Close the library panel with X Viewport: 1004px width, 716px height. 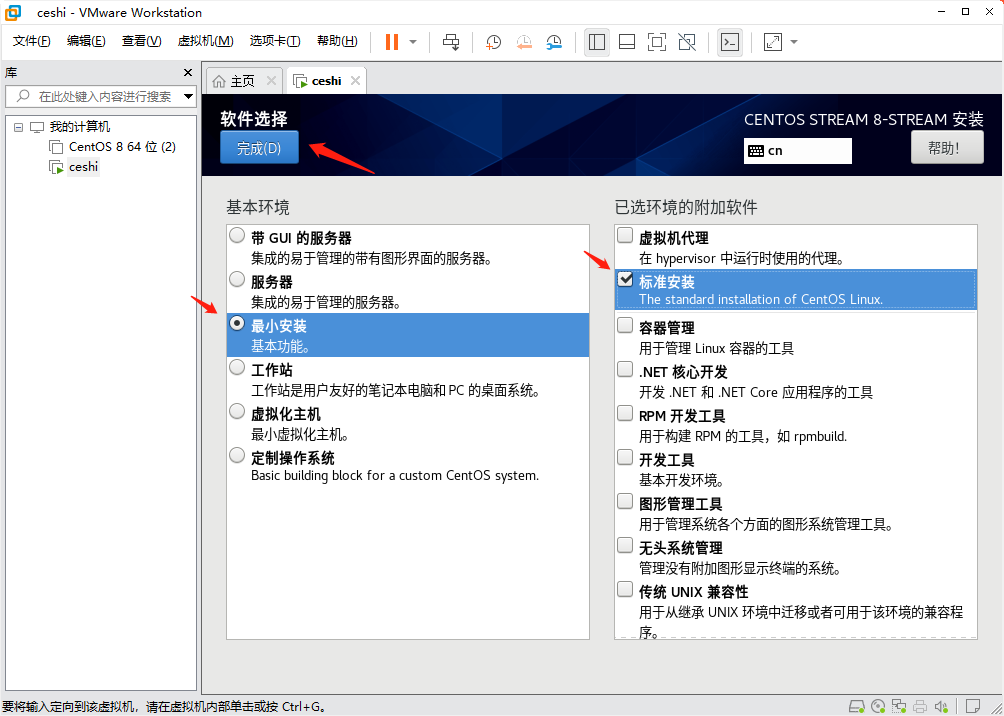(x=188, y=72)
